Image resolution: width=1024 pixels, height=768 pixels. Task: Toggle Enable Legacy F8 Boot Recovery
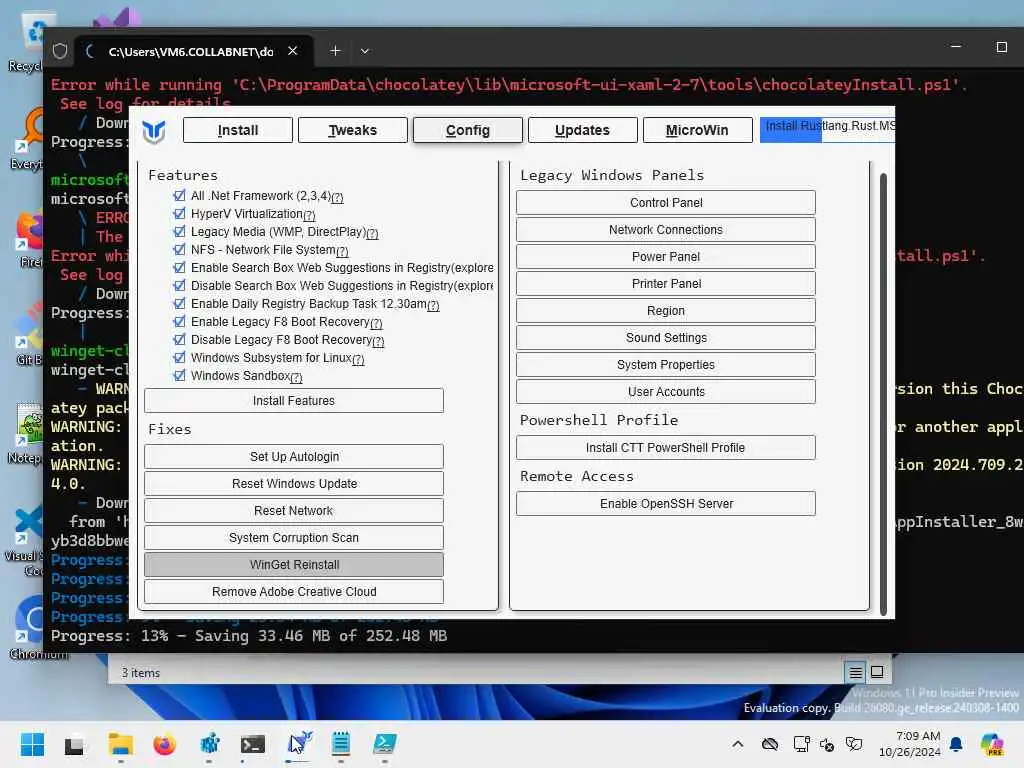pyautogui.click(x=180, y=321)
